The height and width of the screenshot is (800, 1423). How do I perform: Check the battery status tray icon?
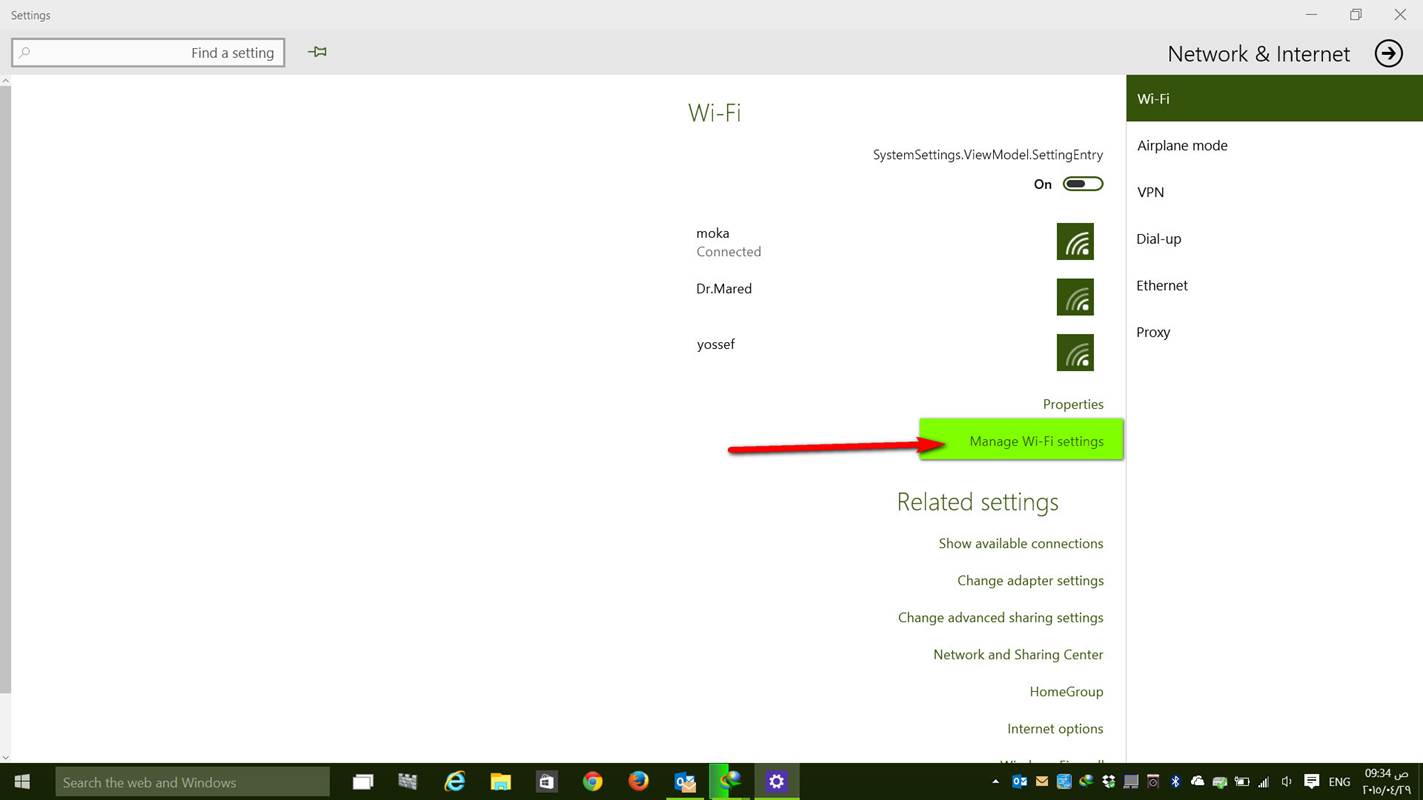point(1242,782)
